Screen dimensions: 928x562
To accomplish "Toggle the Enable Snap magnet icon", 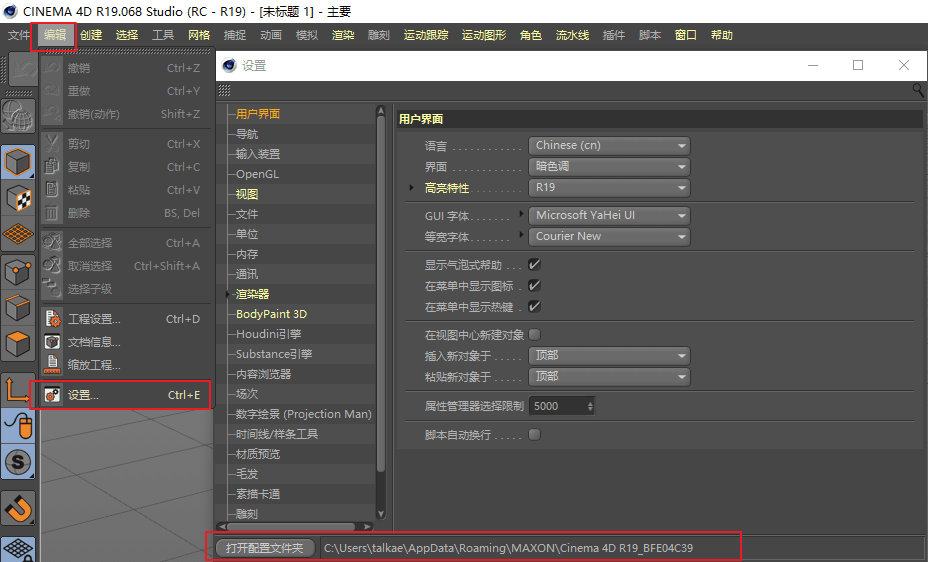I will pos(18,509).
